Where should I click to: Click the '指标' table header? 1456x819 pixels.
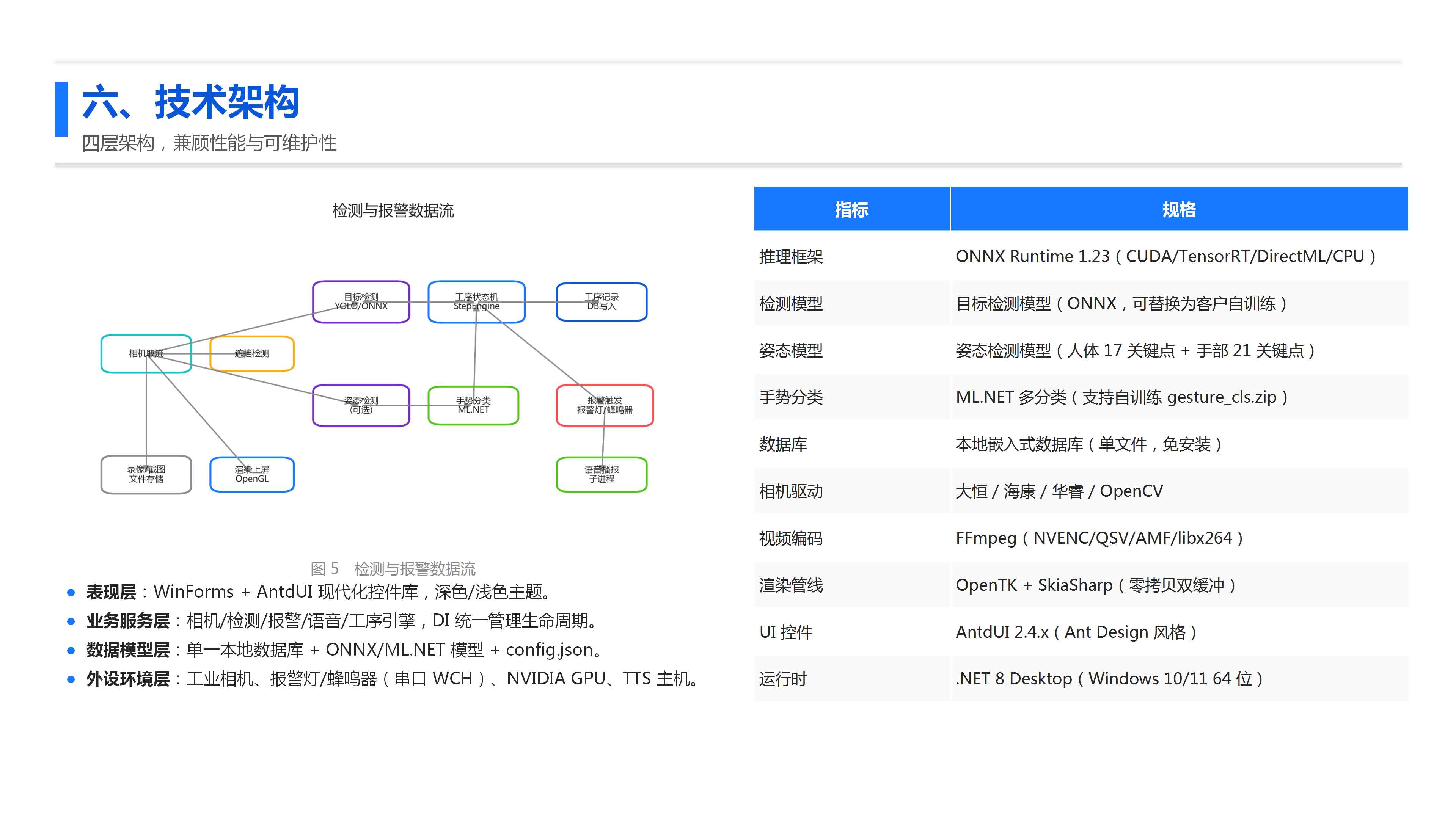[x=852, y=209]
